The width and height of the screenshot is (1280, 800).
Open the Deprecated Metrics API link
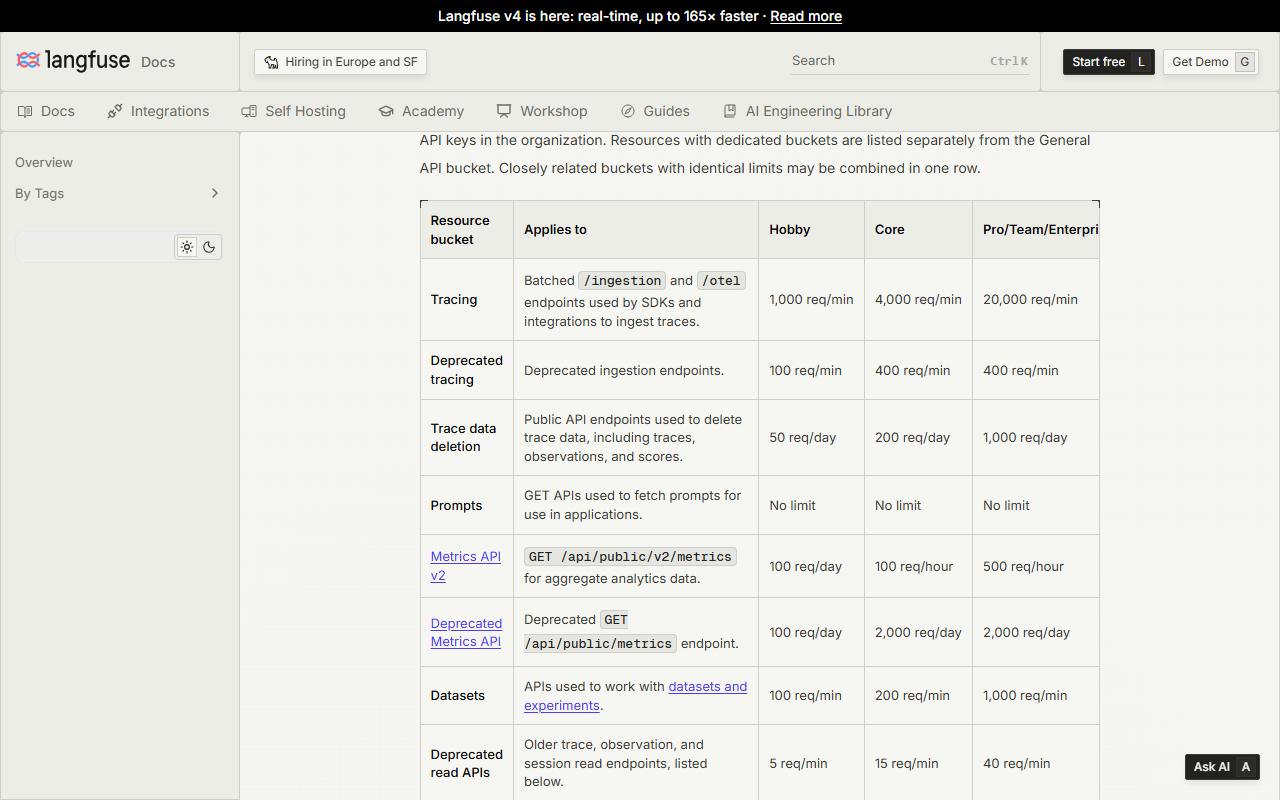[466, 632]
